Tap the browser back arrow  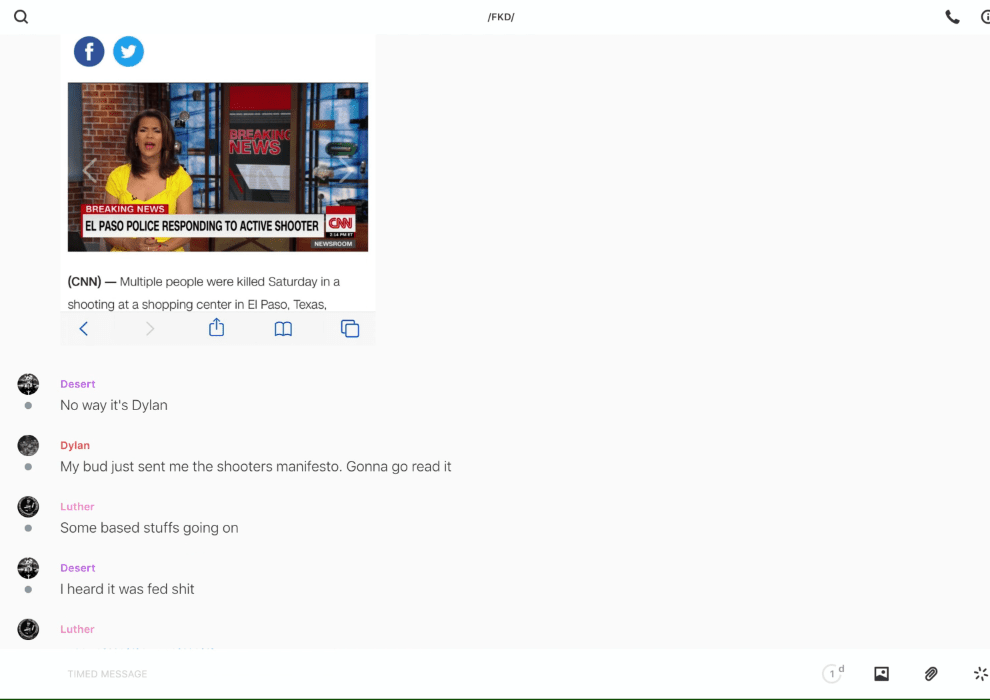tap(84, 329)
